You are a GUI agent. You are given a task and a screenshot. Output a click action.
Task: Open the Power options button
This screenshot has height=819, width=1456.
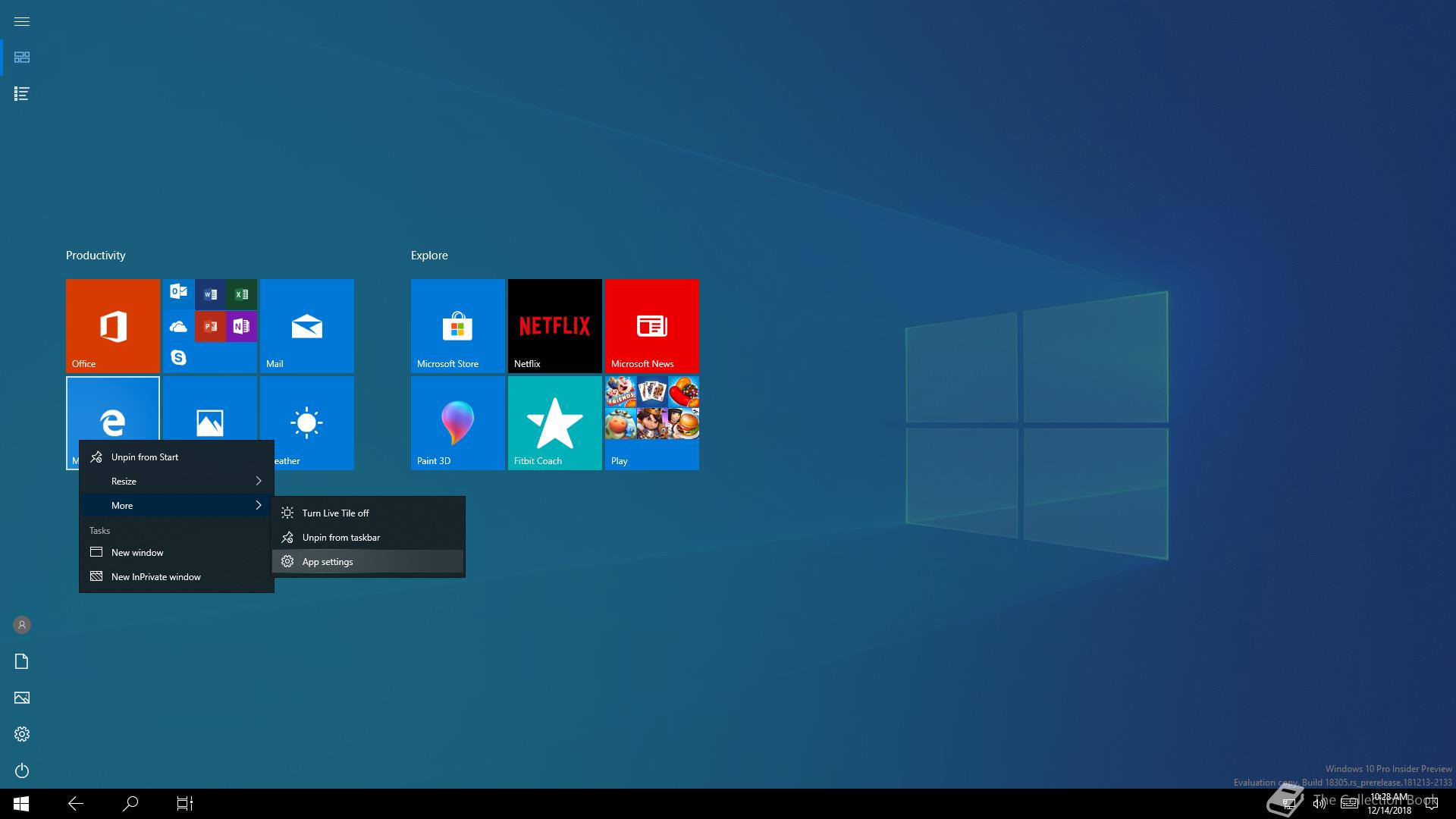click(22, 770)
